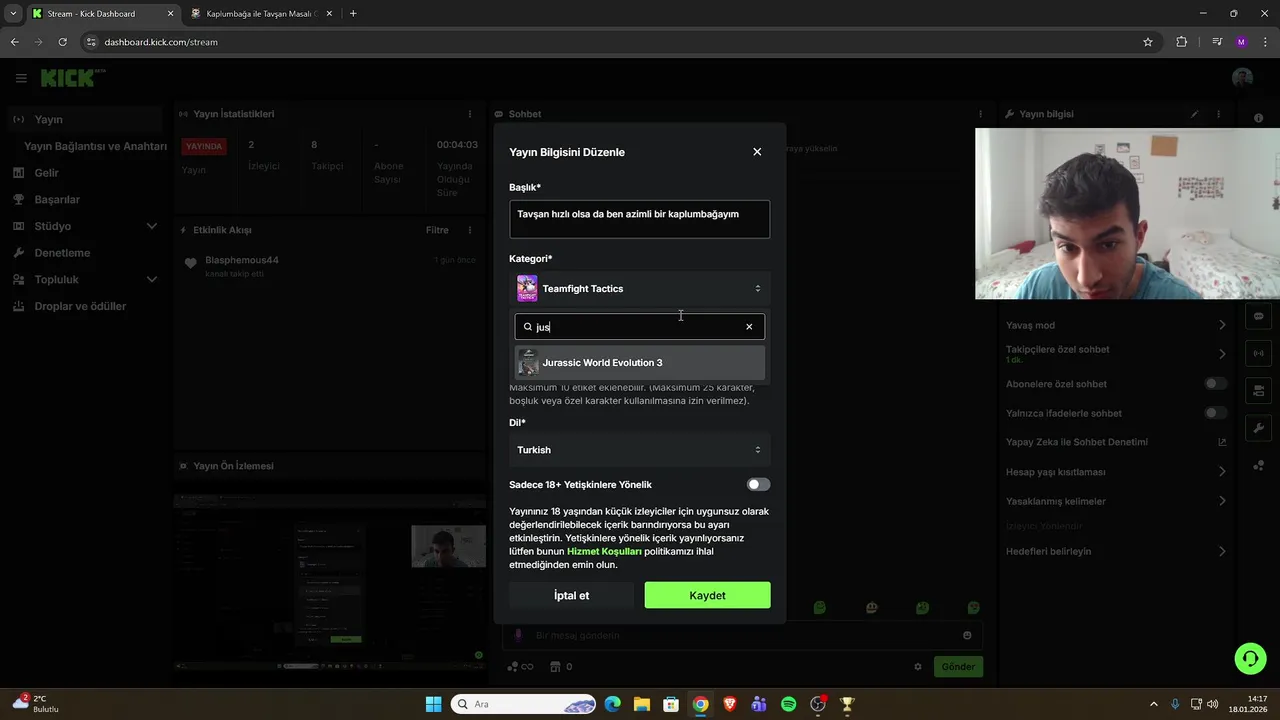Image resolution: width=1280 pixels, height=720 pixels.
Task: Open the browser extensions puzzle icon
Action: pyautogui.click(x=1182, y=42)
